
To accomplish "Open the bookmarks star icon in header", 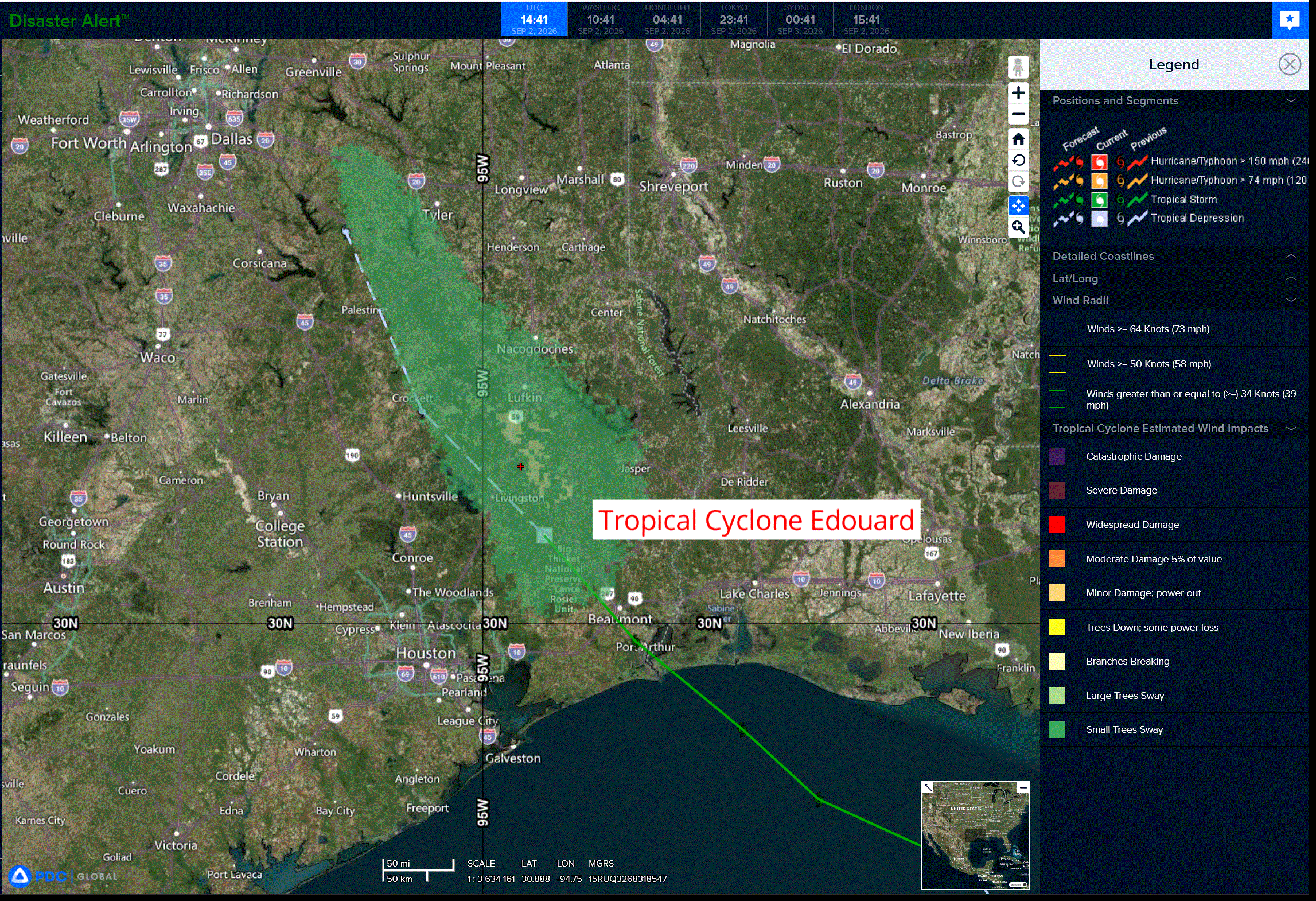I will tap(1290, 20).
